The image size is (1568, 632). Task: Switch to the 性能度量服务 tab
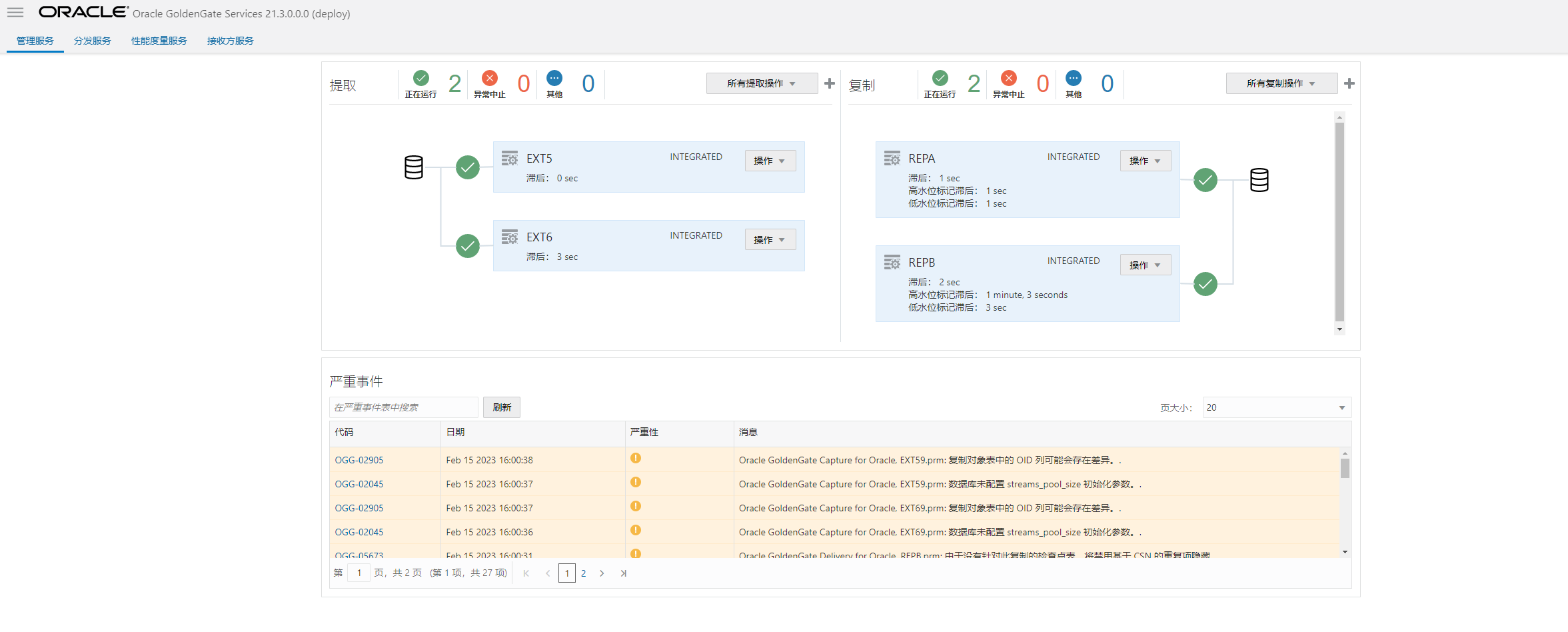point(159,41)
